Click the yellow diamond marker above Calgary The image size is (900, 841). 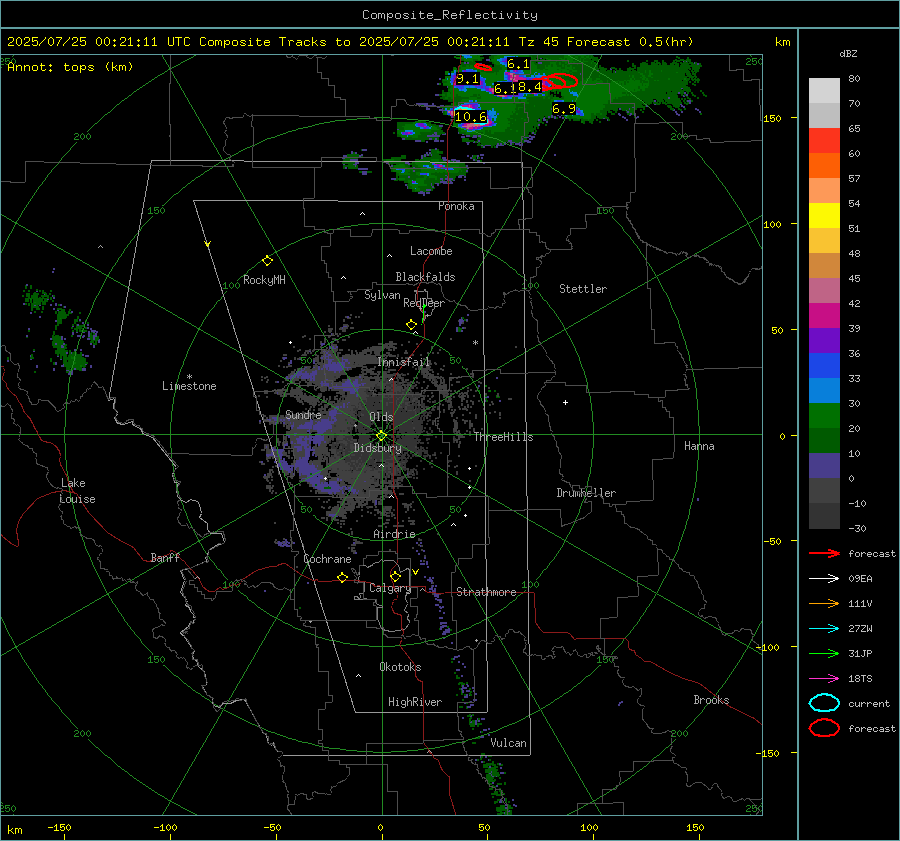pos(395,576)
